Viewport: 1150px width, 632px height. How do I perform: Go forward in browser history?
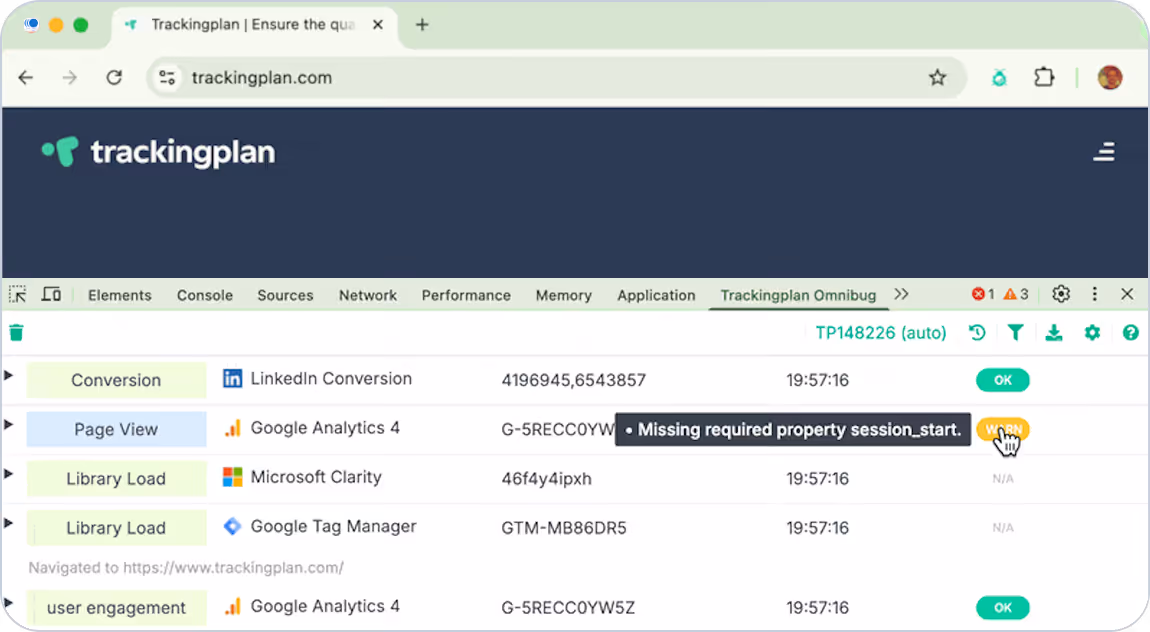pyautogui.click(x=70, y=78)
